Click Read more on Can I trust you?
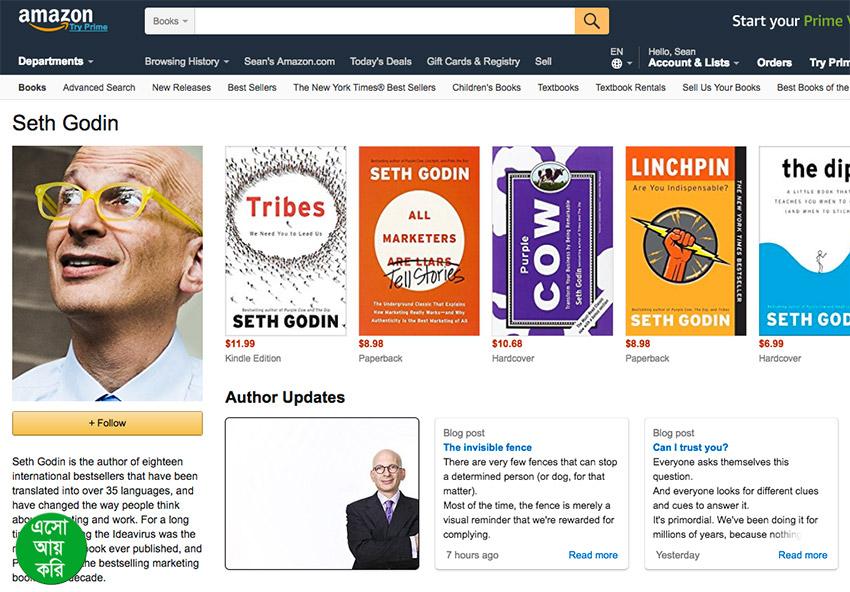Screen dimensions: 850x592 point(802,555)
